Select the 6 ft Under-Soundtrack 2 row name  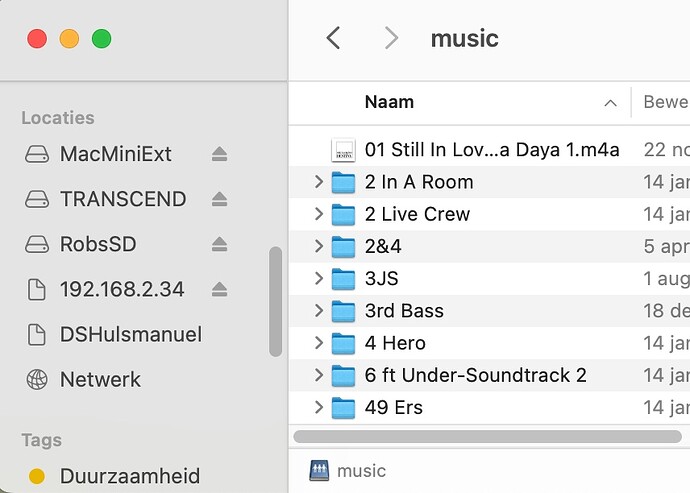[476, 375]
